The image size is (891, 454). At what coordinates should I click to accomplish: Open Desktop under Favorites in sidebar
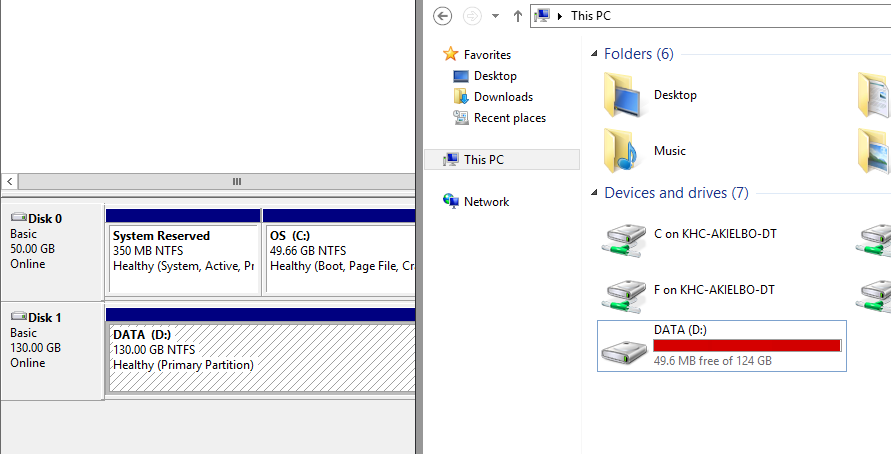pyautogui.click(x=495, y=76)
